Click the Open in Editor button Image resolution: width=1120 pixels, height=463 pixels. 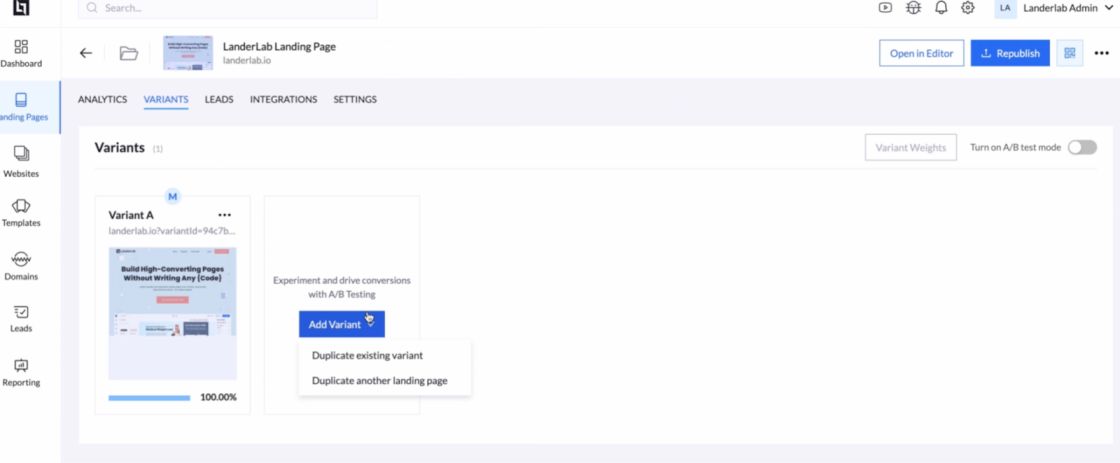[x=921, y=54]
